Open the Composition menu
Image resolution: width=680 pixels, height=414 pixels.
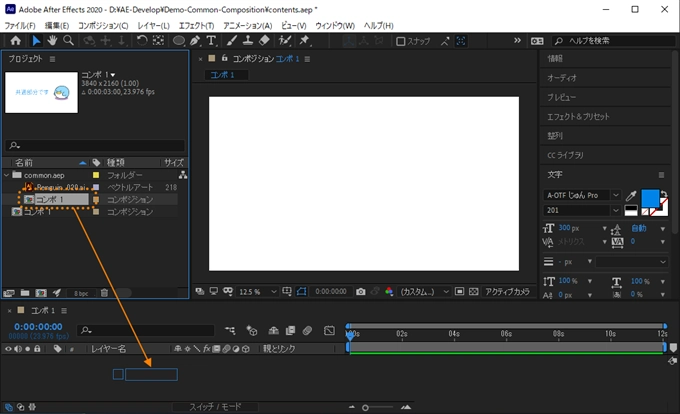point(103,26)
